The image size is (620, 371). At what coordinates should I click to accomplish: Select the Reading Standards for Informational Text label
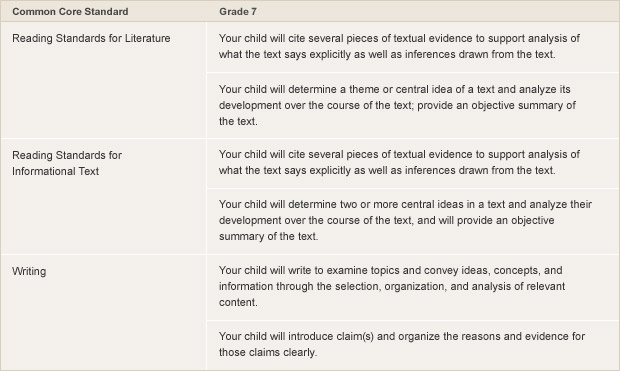pos(67,163)
